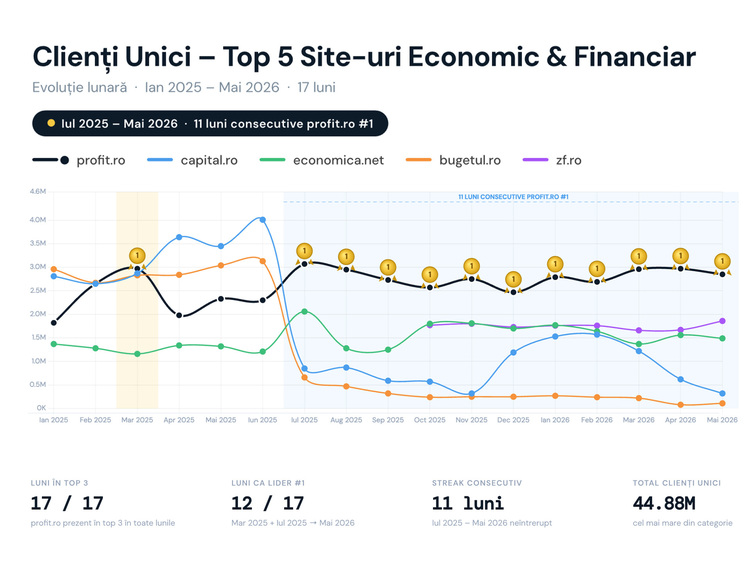The image size is (750, 562).
Task: Click the 'STREAK CONSECUTIV' heading
Action: (477, 483)
